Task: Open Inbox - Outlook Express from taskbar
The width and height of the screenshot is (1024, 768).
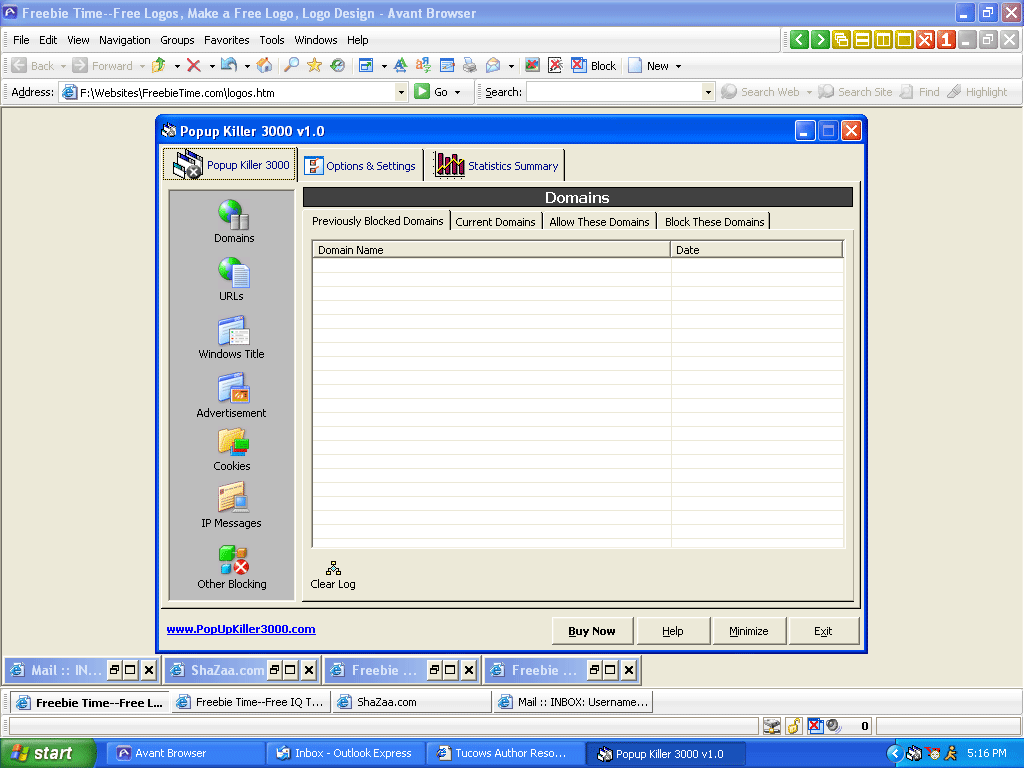Action: point(345,754)
